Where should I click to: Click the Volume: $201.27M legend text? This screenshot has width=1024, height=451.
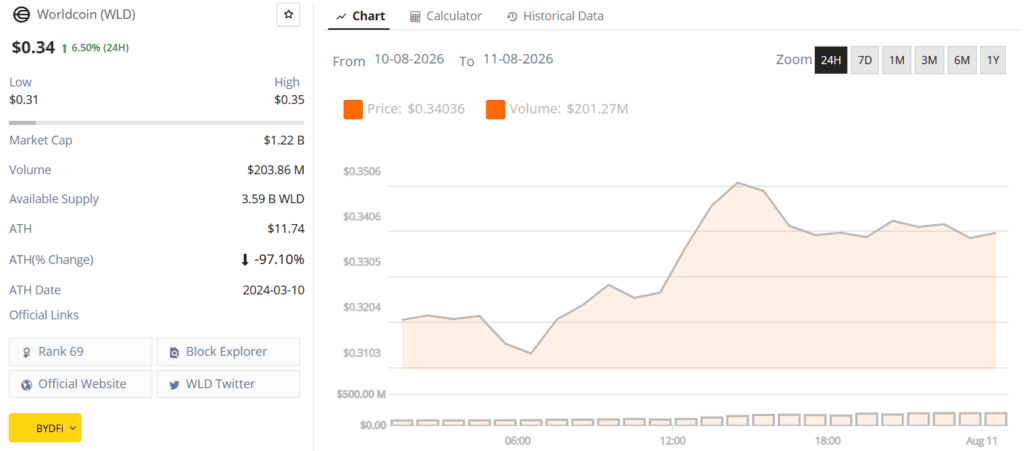click(x=569, y=109)
